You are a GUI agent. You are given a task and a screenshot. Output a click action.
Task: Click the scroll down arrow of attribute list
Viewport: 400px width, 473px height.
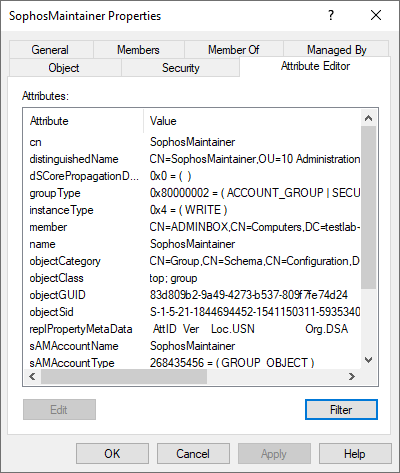[368, 360]
